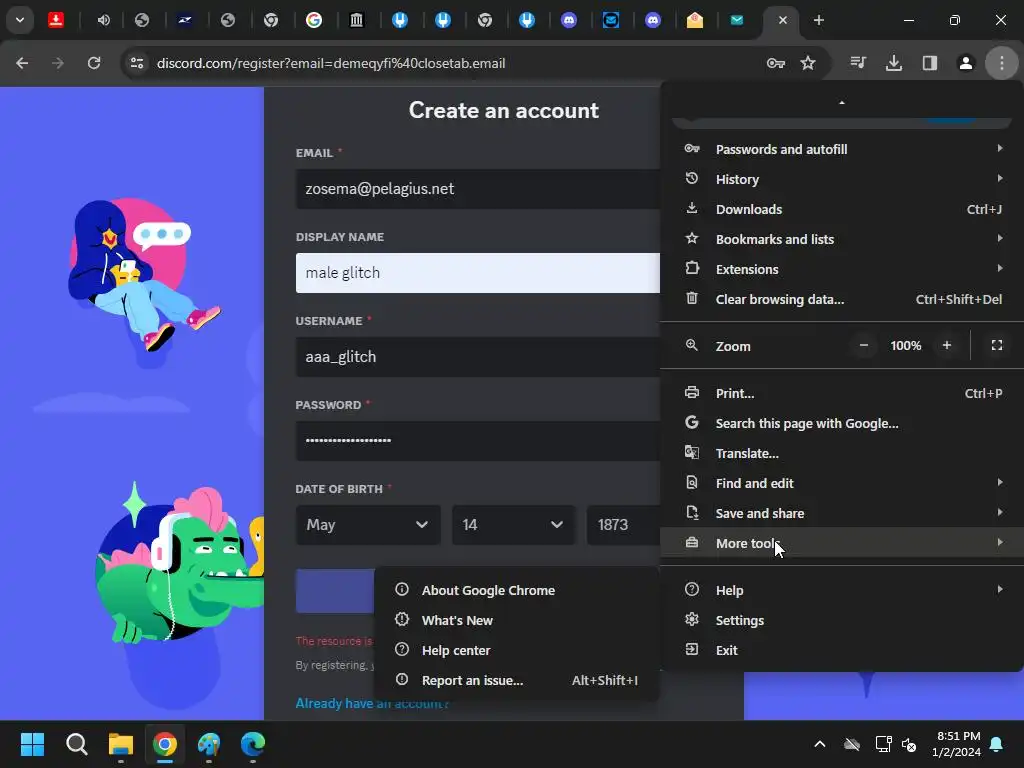This screenshot has height=768, width=1024.
Task: Click the Password field
Action: point(477,441)
